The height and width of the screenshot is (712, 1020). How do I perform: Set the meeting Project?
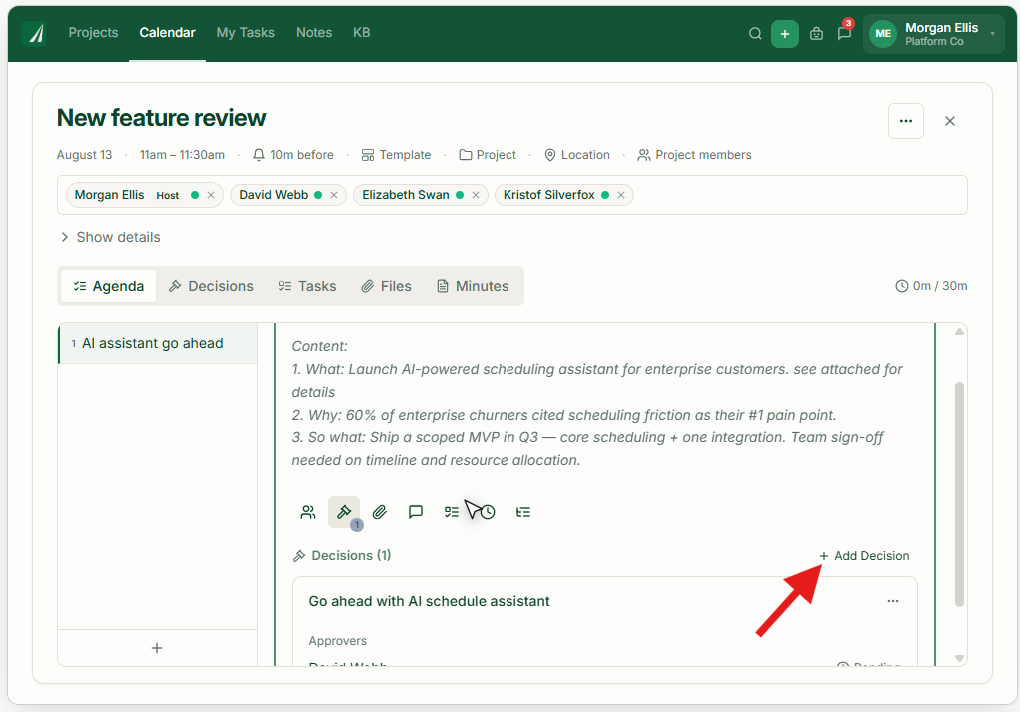pos(487,155)
